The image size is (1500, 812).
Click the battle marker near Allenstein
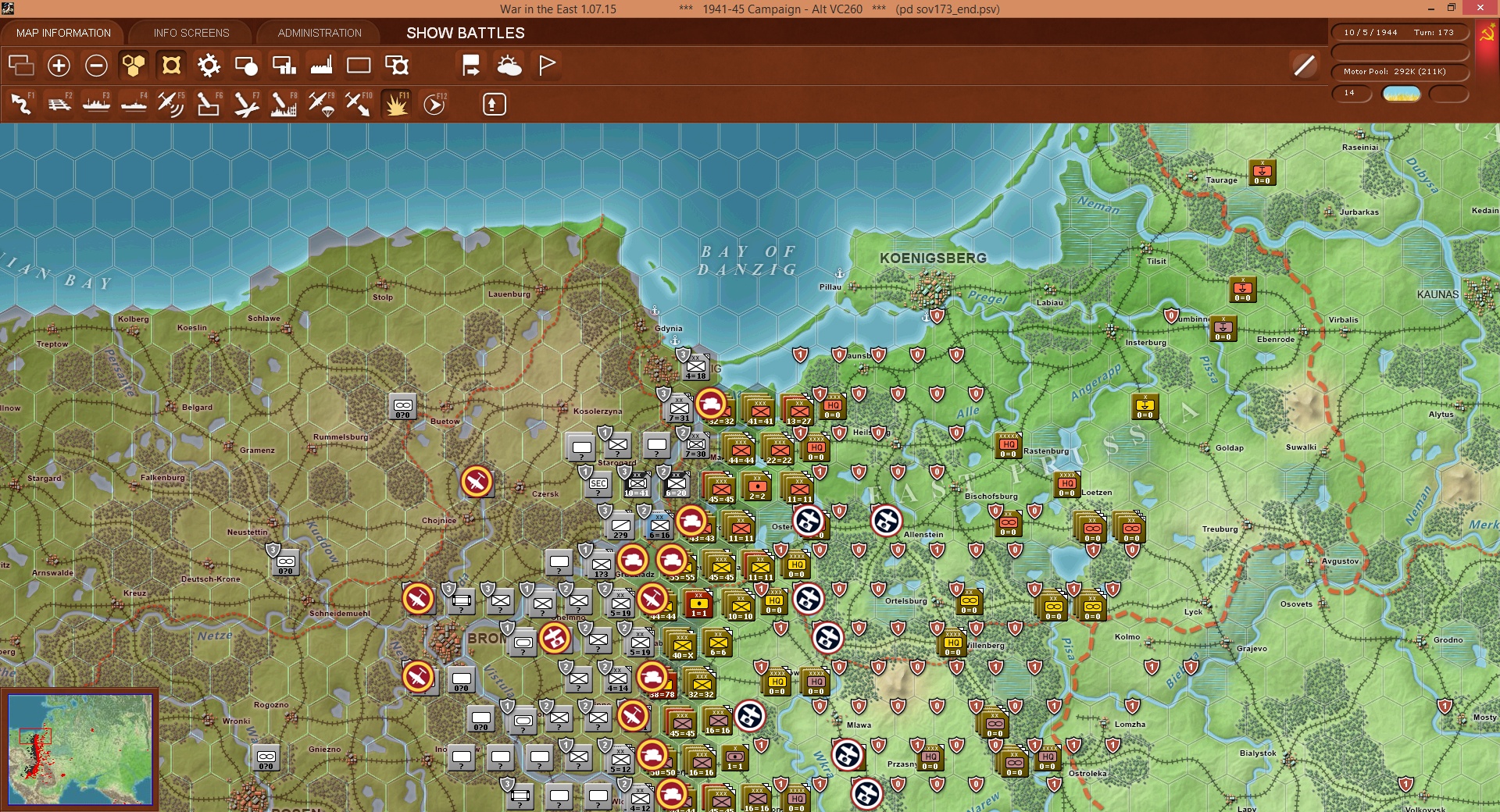[x=886, y=521]
